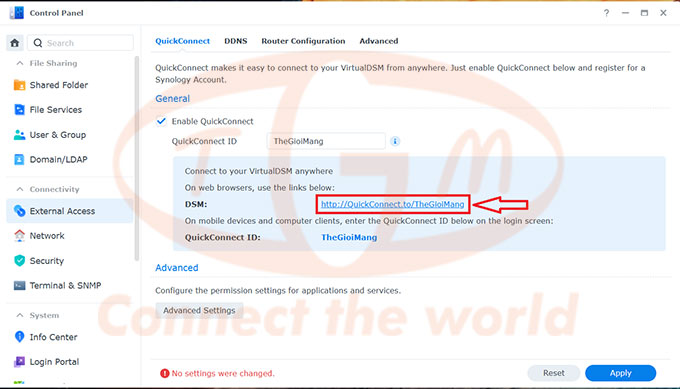
Task: Select Shared Folder in the sidebar
Action: pyautogui.click(x=69, y=85)
